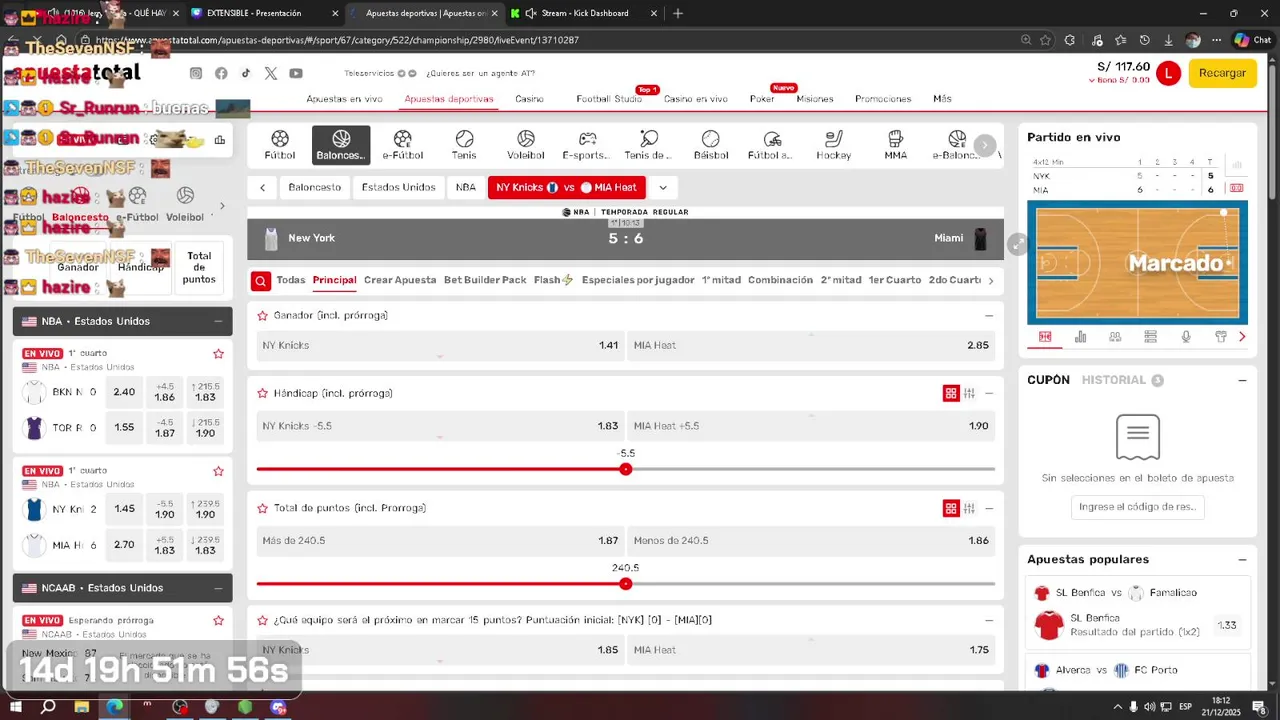Image resolution: width=1280 pixels, height=720 pixels.
Task: Switch to Especiales por jugador tab
Action: pos(638,280)
